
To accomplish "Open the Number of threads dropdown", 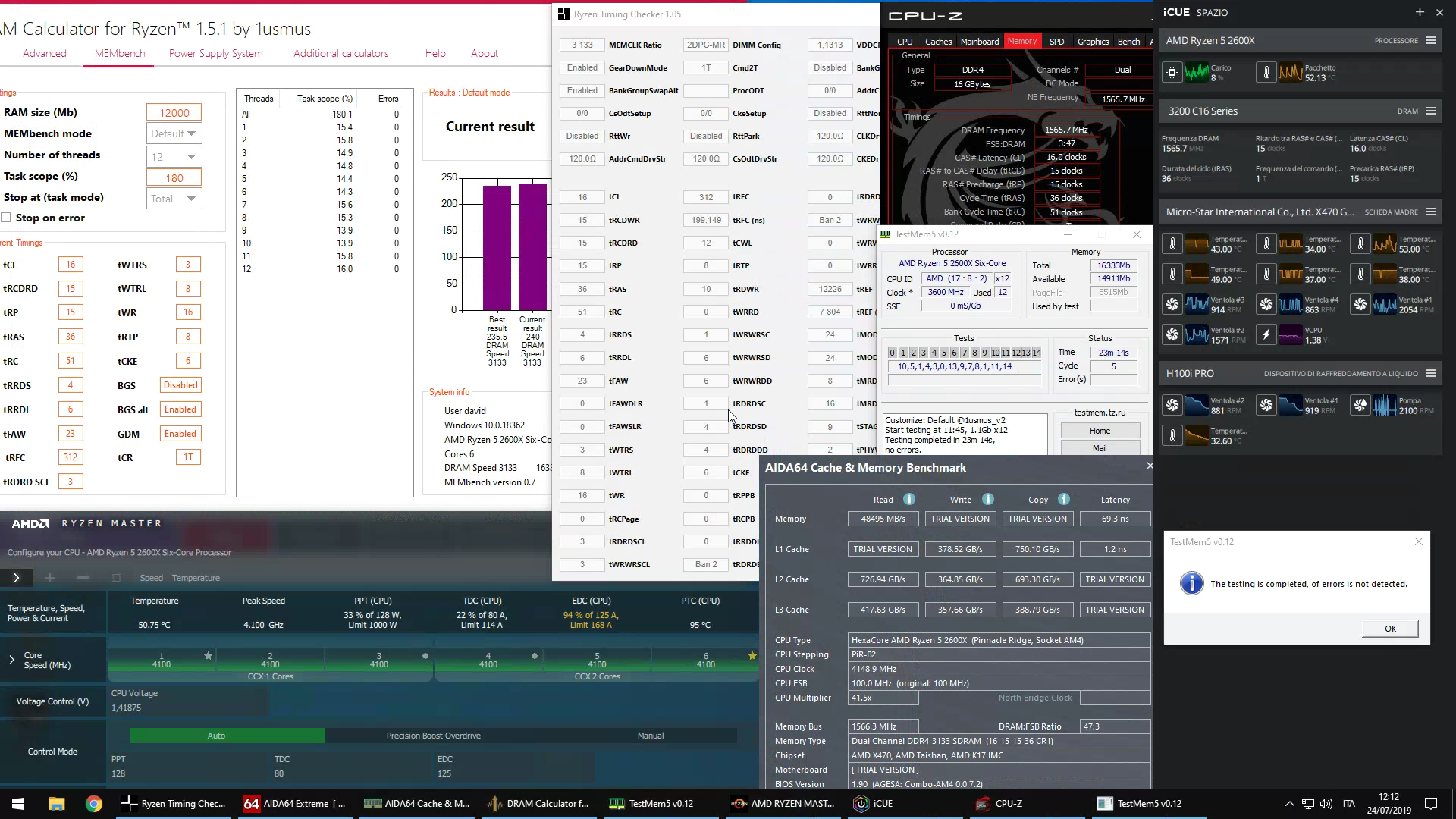I will point(174,156).
